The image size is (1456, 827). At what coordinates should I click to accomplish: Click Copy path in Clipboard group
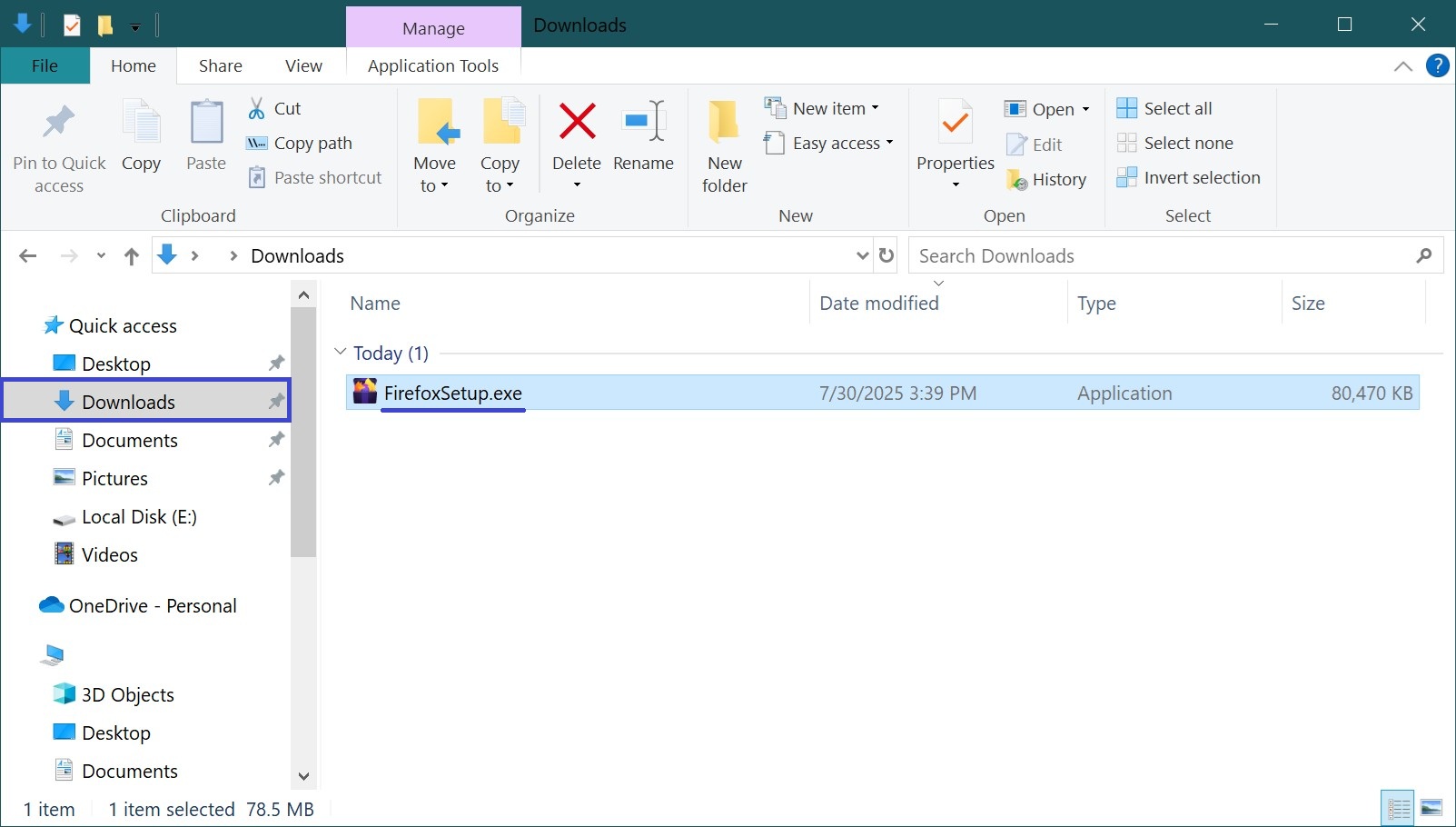(299, 143)
